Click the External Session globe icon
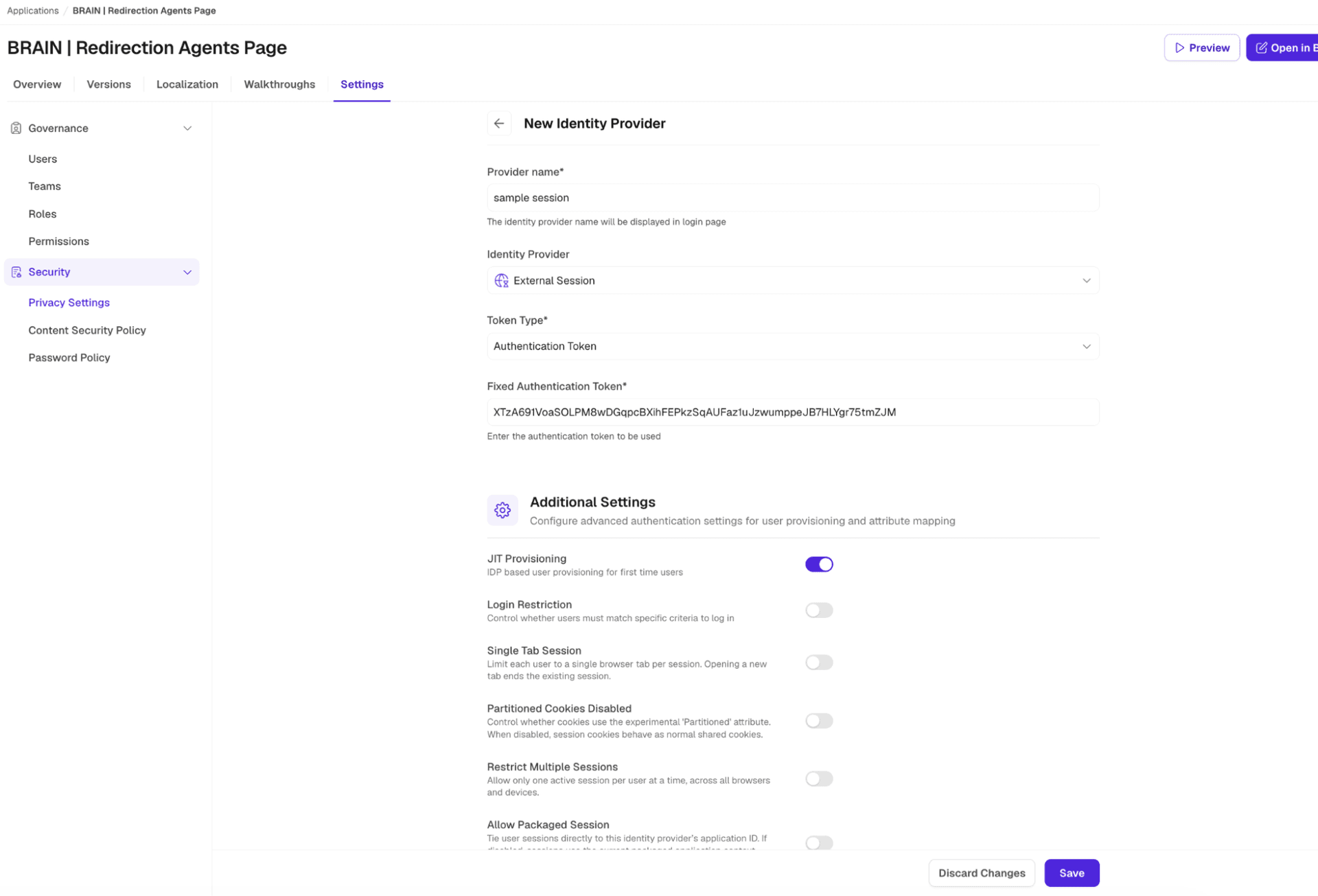The image size is (1318, 896). point(502,281)
